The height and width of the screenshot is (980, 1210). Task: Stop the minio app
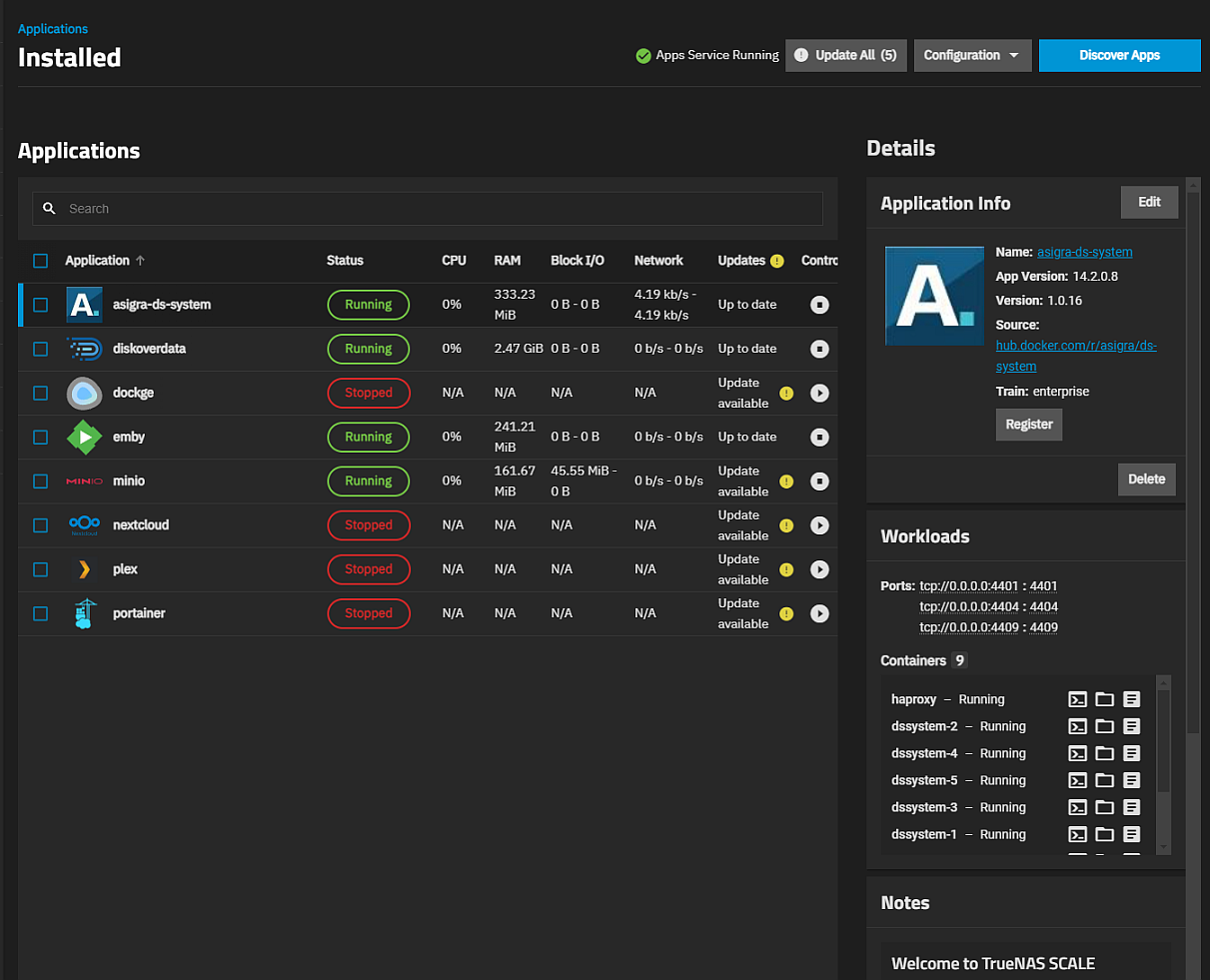819,481
